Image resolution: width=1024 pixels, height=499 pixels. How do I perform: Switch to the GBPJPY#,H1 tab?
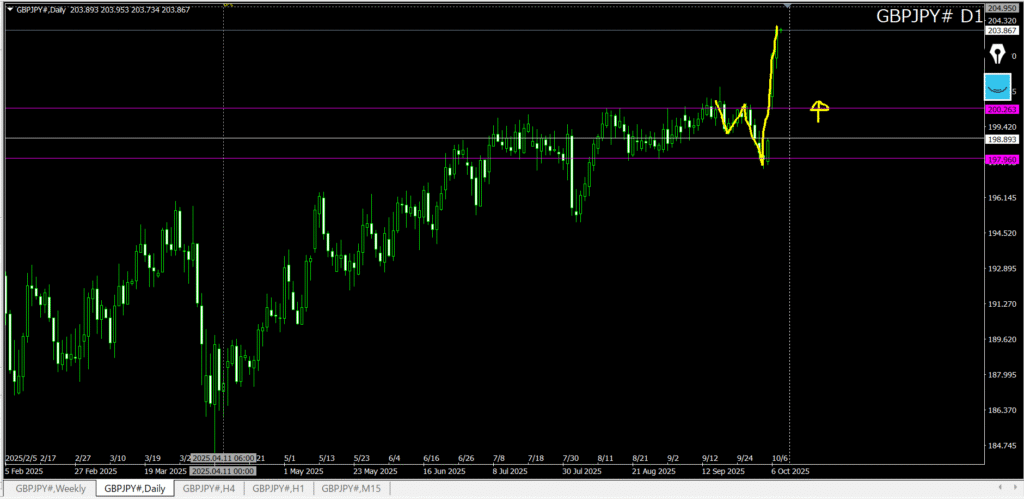click(279, 488)
